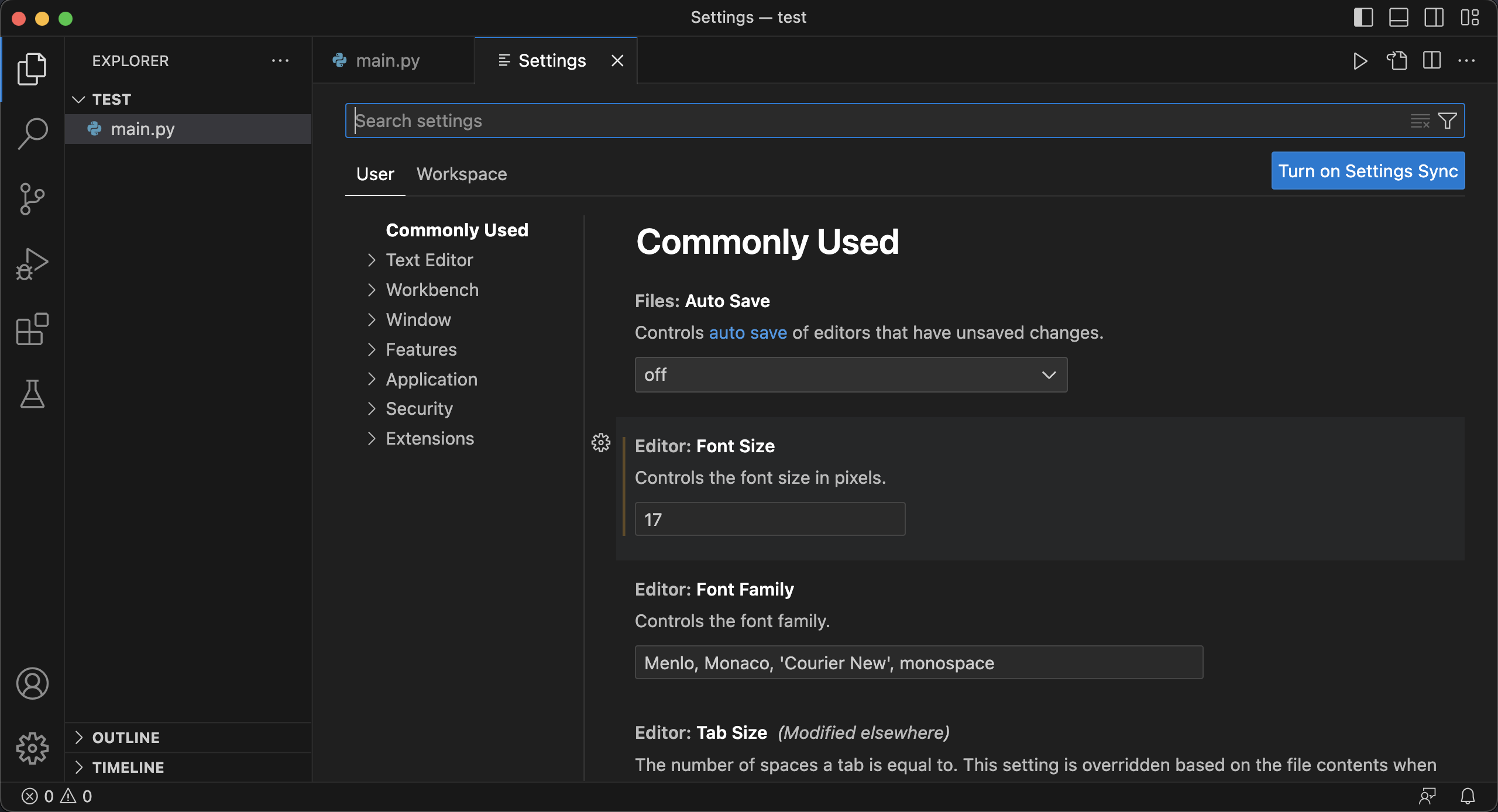Click the Font Size input field
Image resolution: width=1498 pixels, height=812 pixels.
coord(769,519)
